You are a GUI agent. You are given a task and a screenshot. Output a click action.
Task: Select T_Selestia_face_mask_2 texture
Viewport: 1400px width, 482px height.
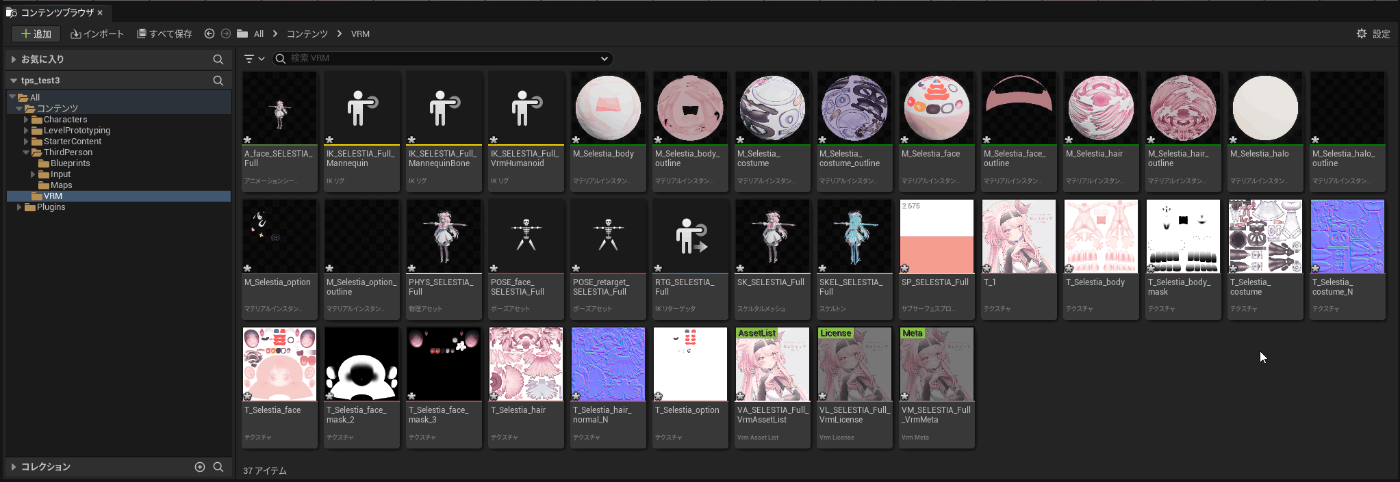[362, 387]
